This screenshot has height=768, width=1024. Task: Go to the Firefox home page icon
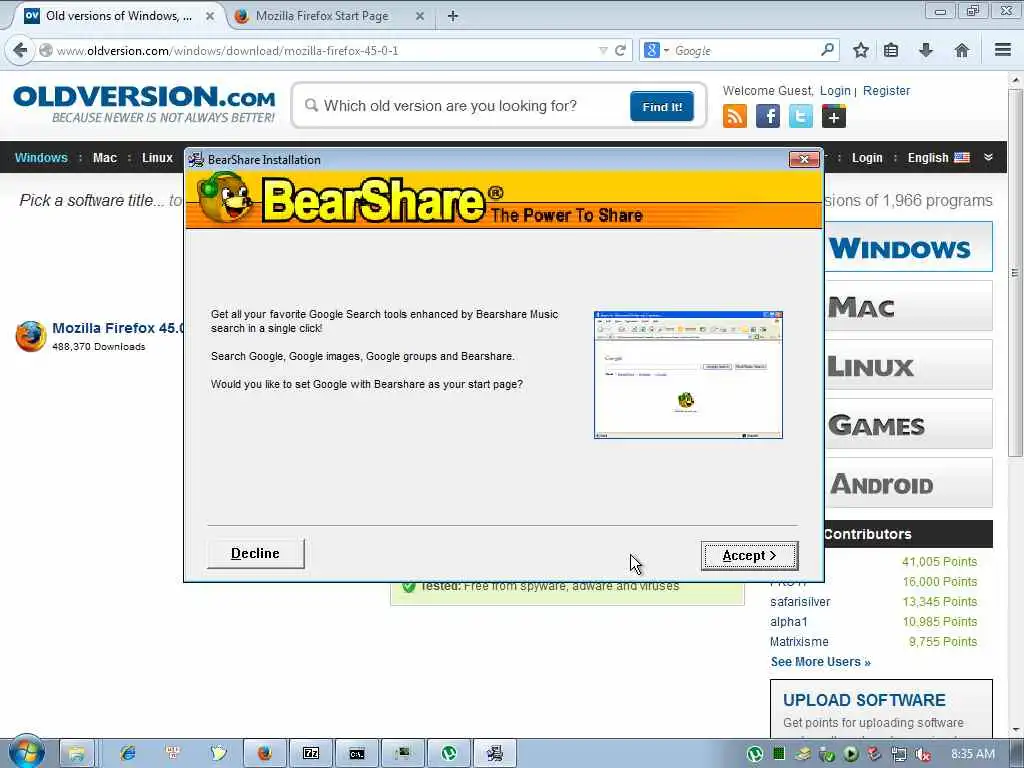coord(961,50)
